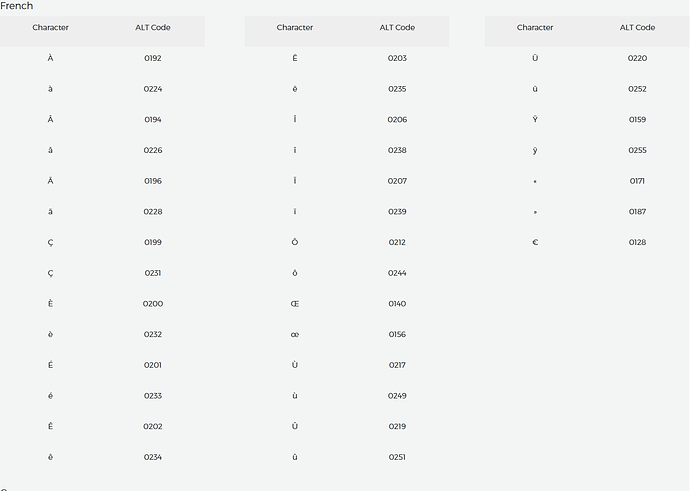Select the Ÿ character cell
Viewport: 690px width, 491px height.
click(x=535, y=120)
